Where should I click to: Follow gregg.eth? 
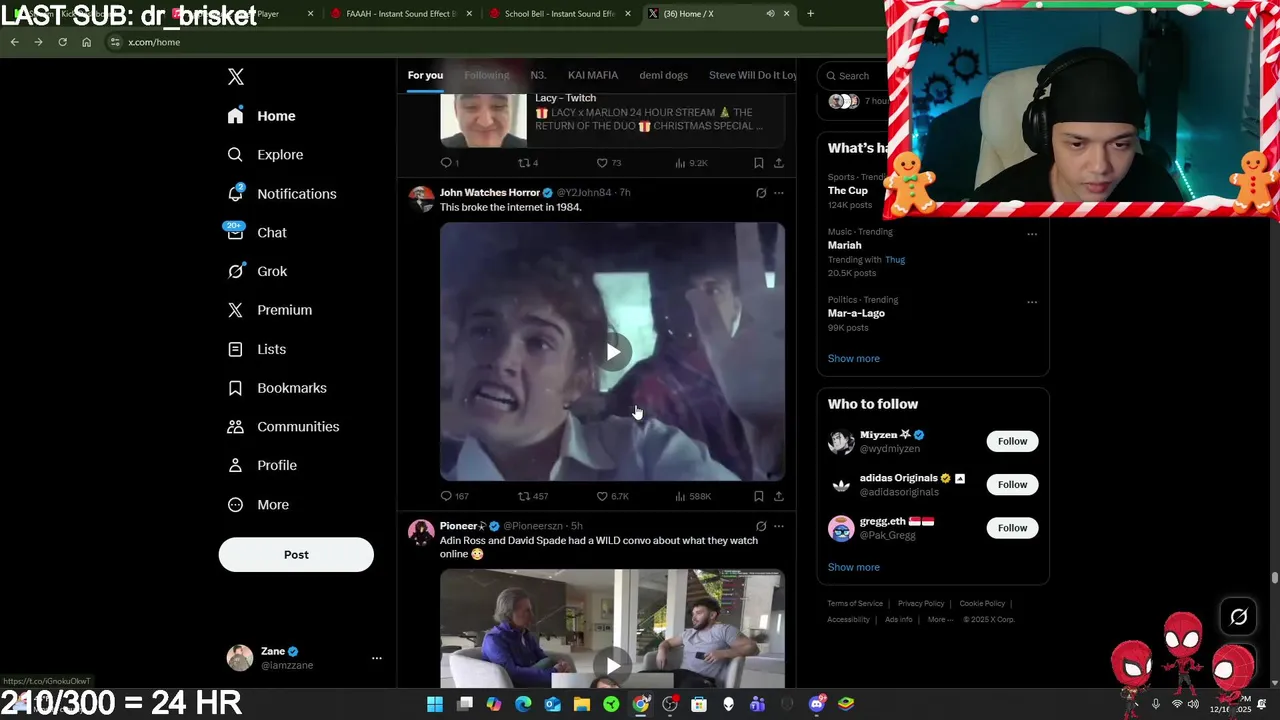tap(1012, 528)
